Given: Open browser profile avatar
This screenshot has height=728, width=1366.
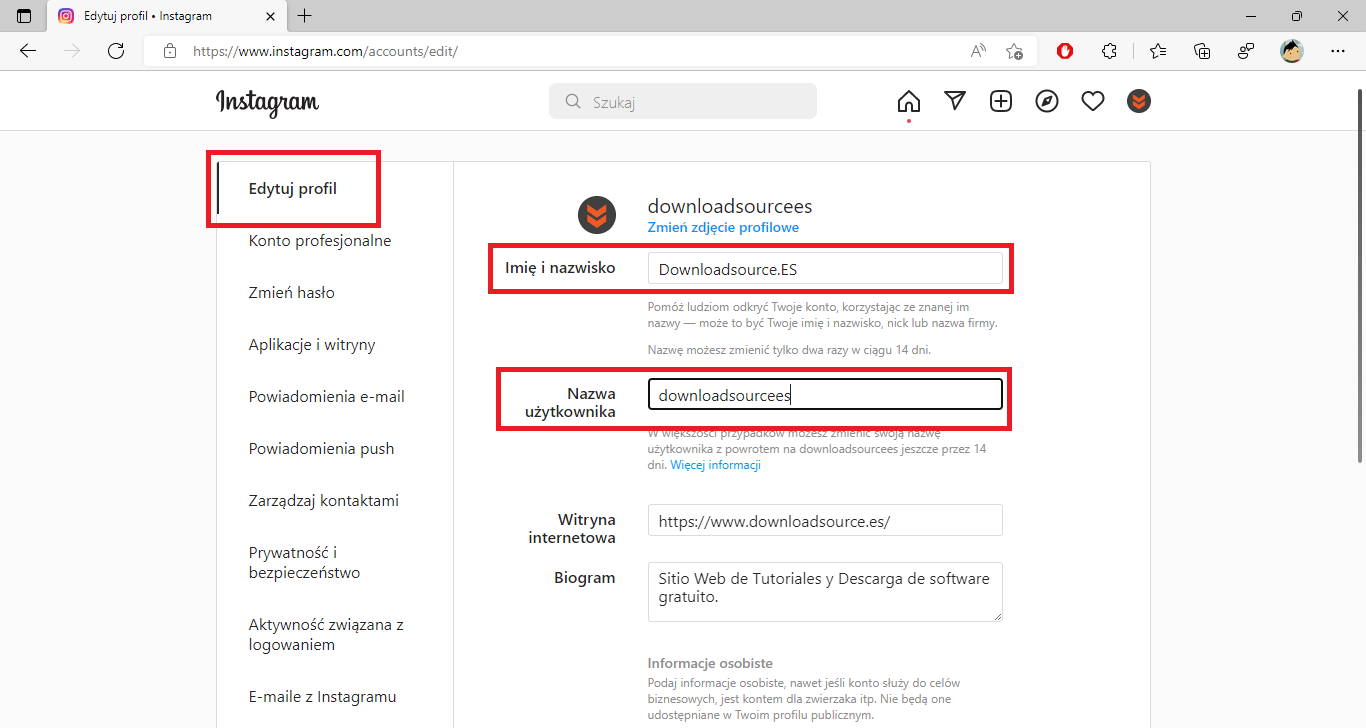Looking at the screenshot, I should click(x=1292, y=51).
